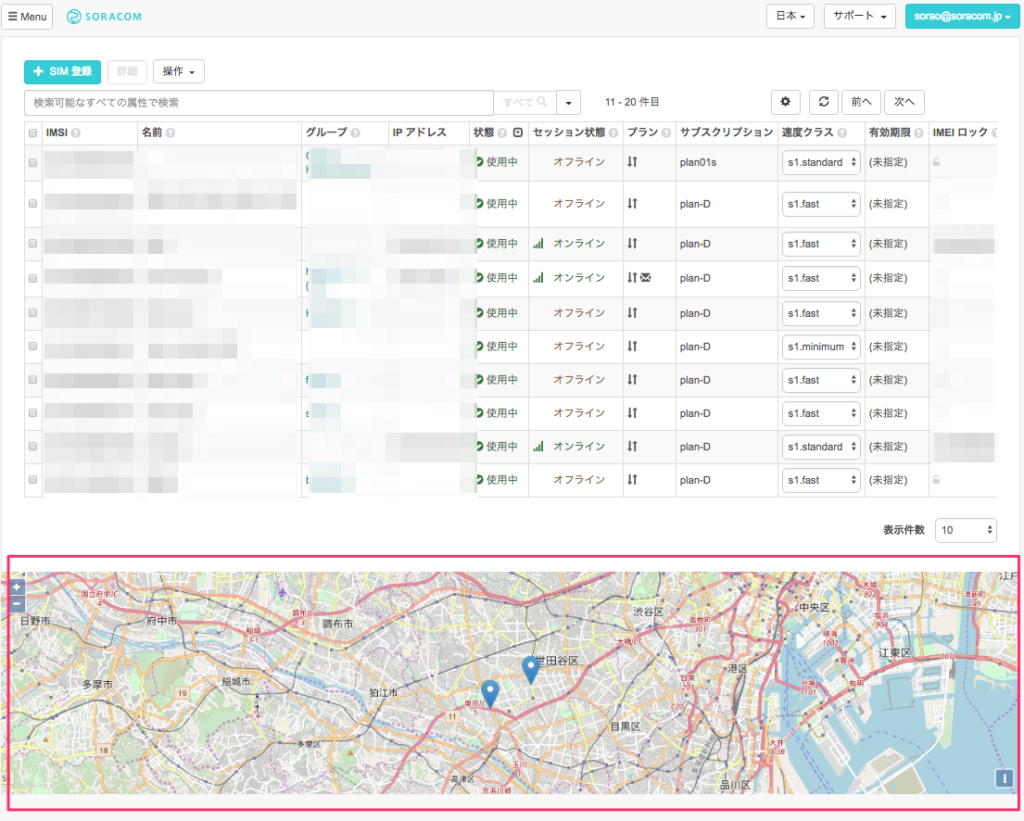Open the 操作 dropdown
The image size is (1024, 821).
[x=178, y=71]
